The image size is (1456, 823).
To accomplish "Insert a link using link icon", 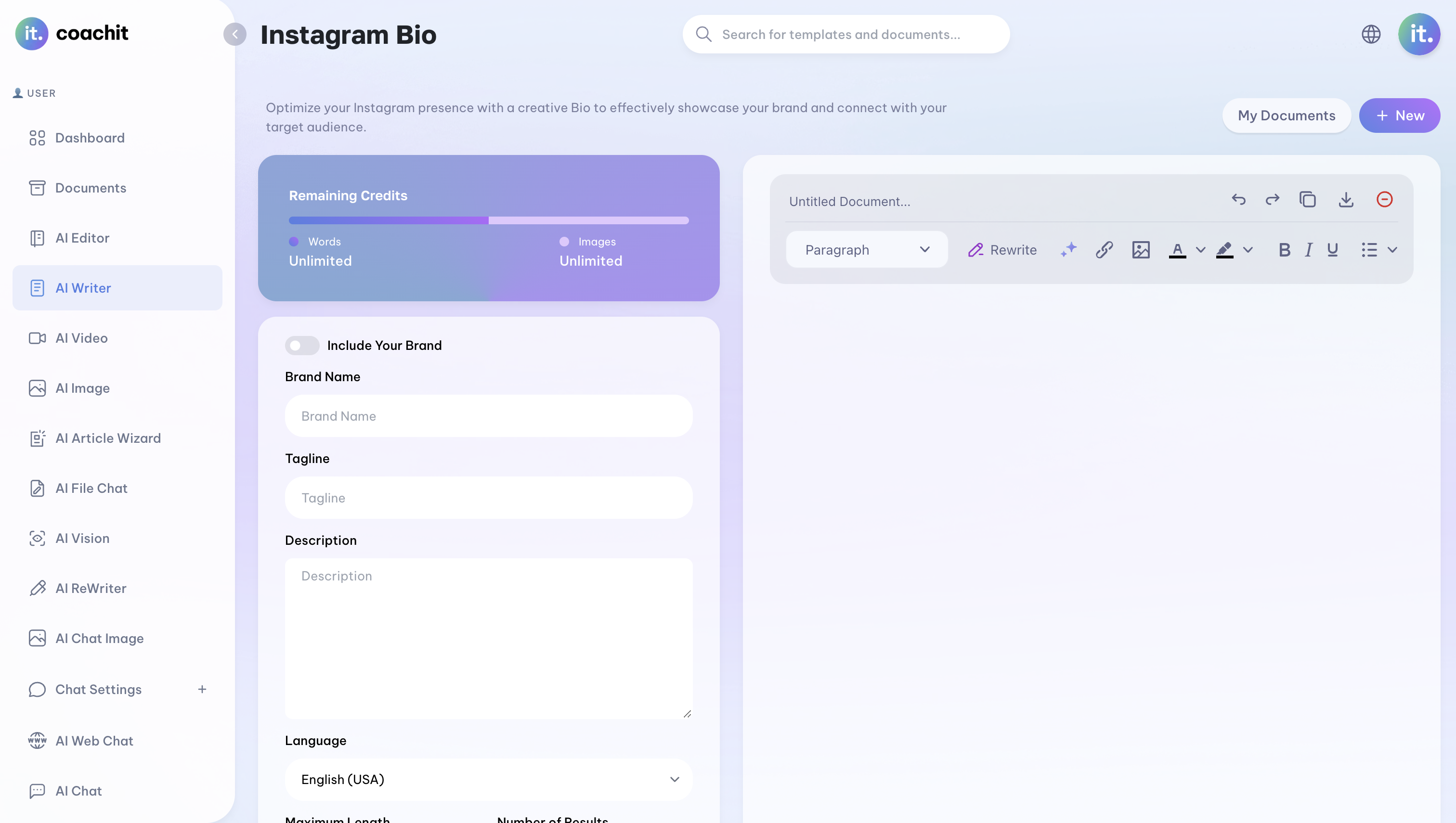I will (1104, 250).
